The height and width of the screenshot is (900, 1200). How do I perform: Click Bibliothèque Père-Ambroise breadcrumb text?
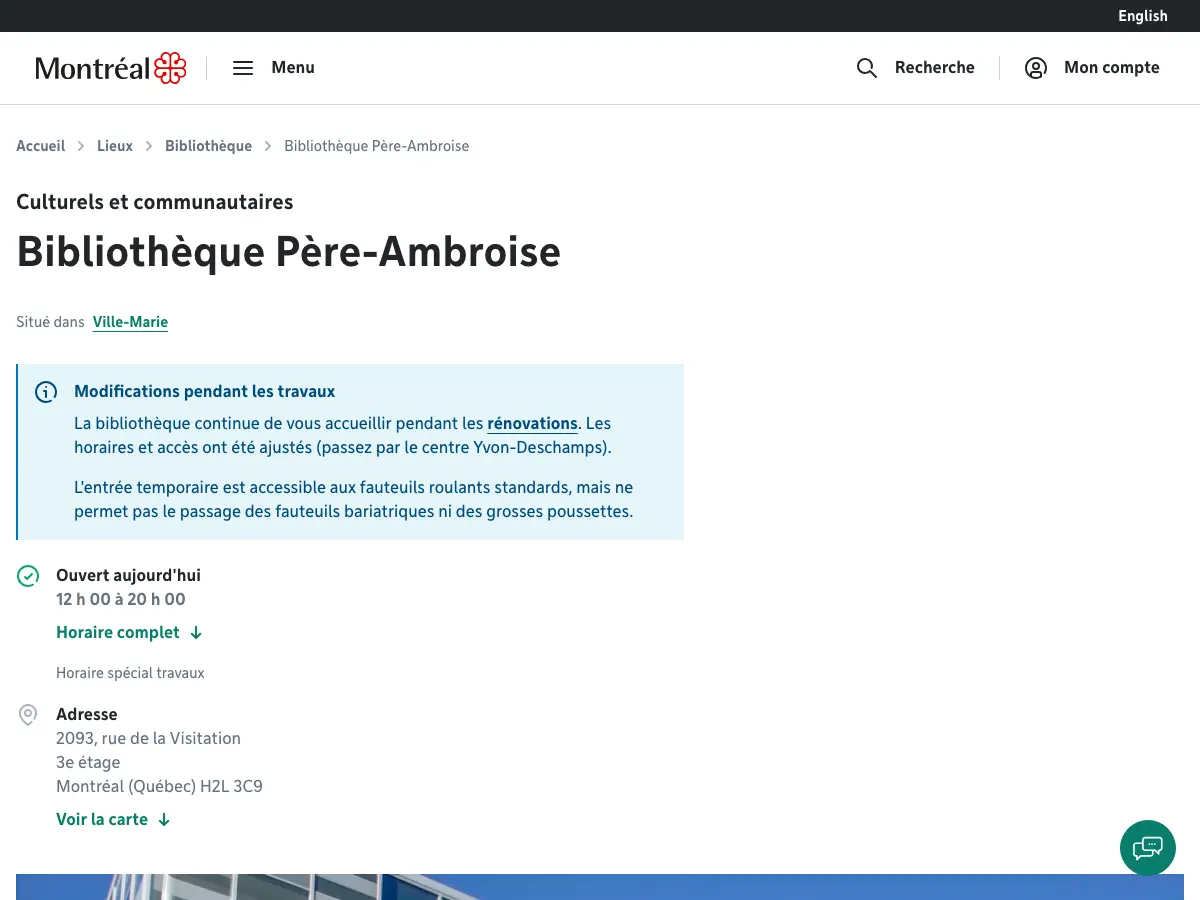[376, 146]
